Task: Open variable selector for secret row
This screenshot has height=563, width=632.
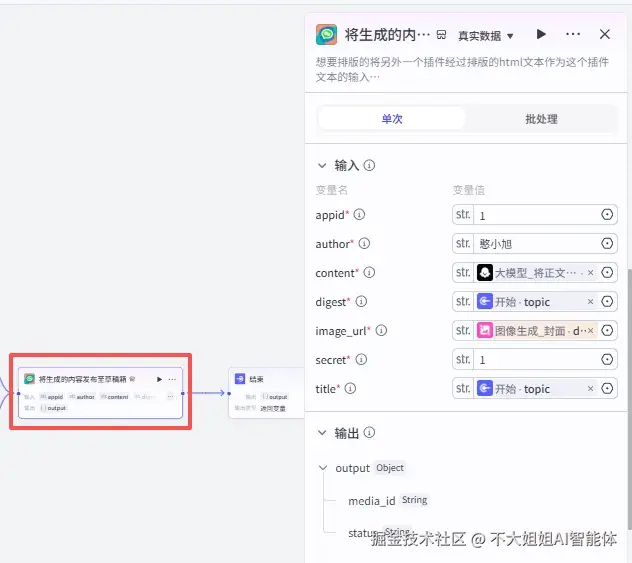Action: click(x=607, y=359)
